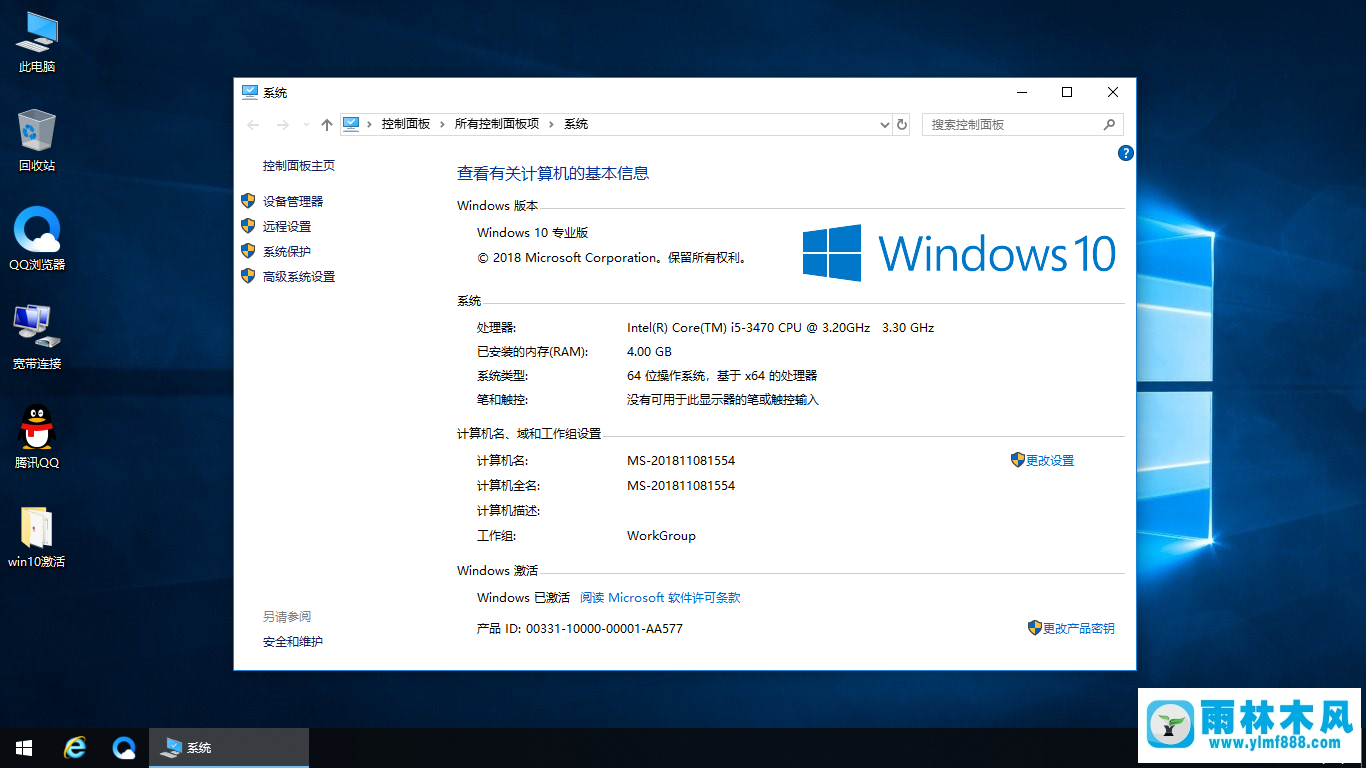The image size is (1366, 768).
Task: Click the 查看有关计算机的基本信息 heading
Action: pyautogui.click(x=553, y=173)
